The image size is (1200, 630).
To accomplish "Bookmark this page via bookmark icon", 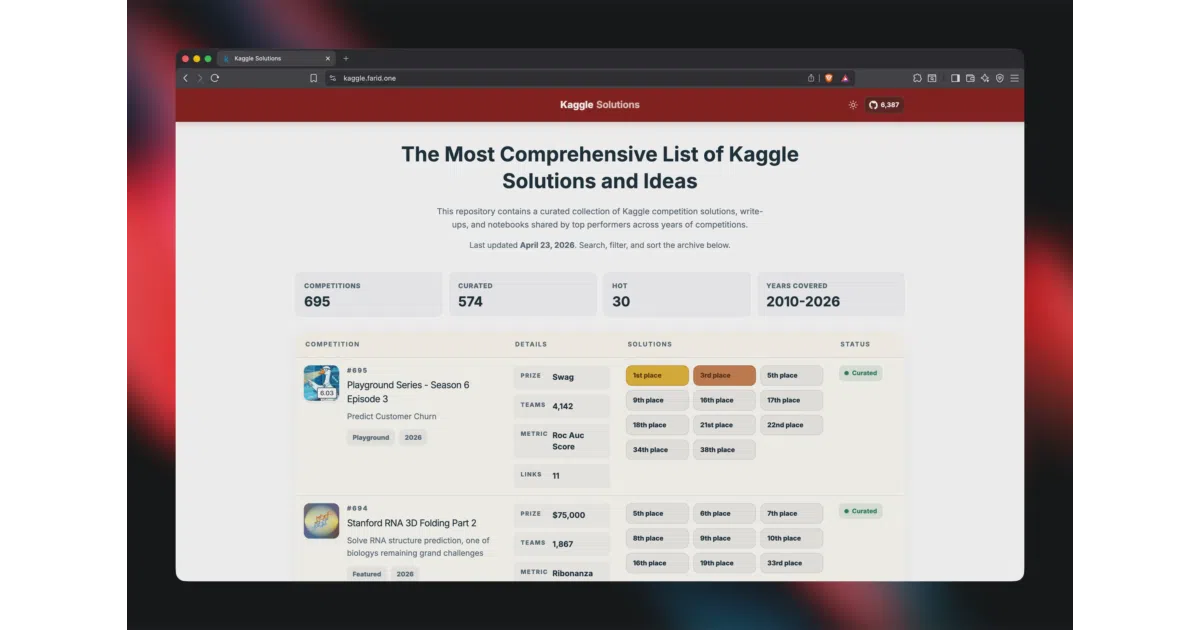I will pyautogui.click(x=314, y=78).
